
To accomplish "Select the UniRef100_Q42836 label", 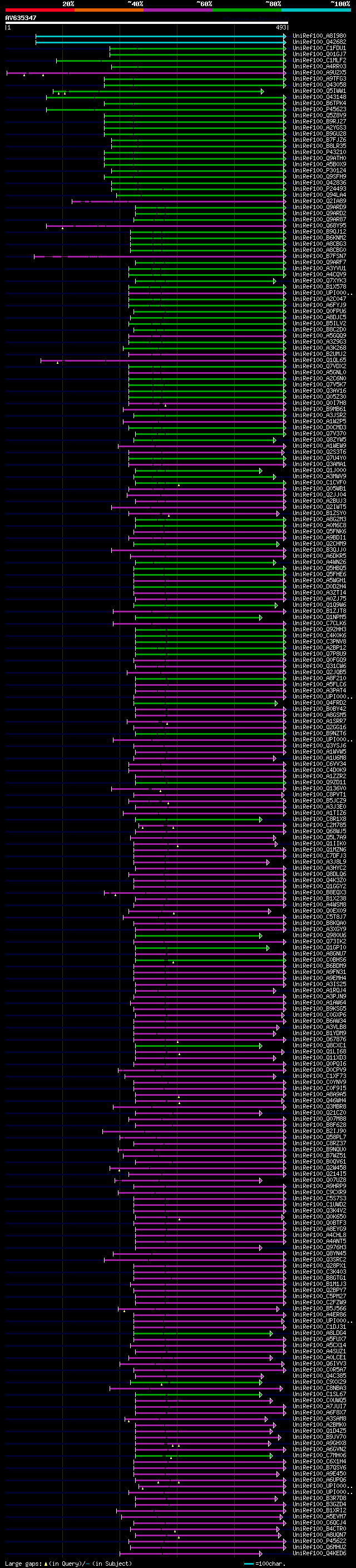I will click(x=319, y=182).
